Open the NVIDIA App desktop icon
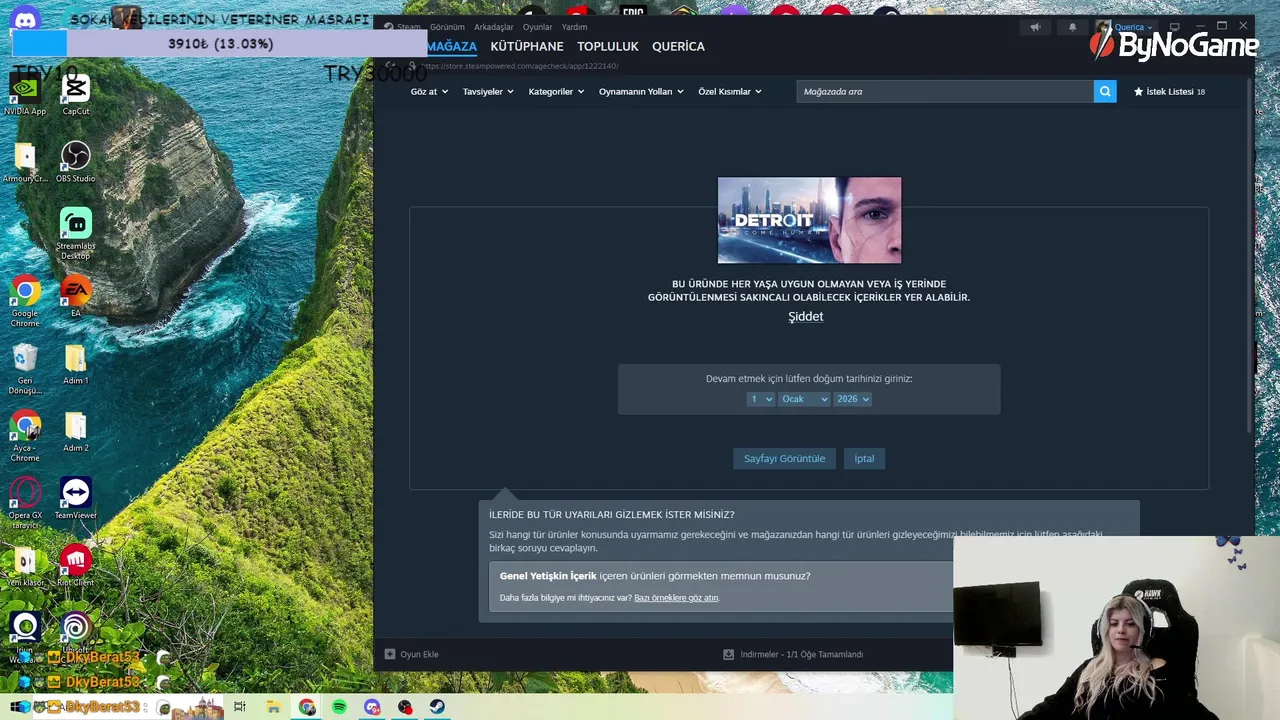1280x720 pixels. [25, 95]
